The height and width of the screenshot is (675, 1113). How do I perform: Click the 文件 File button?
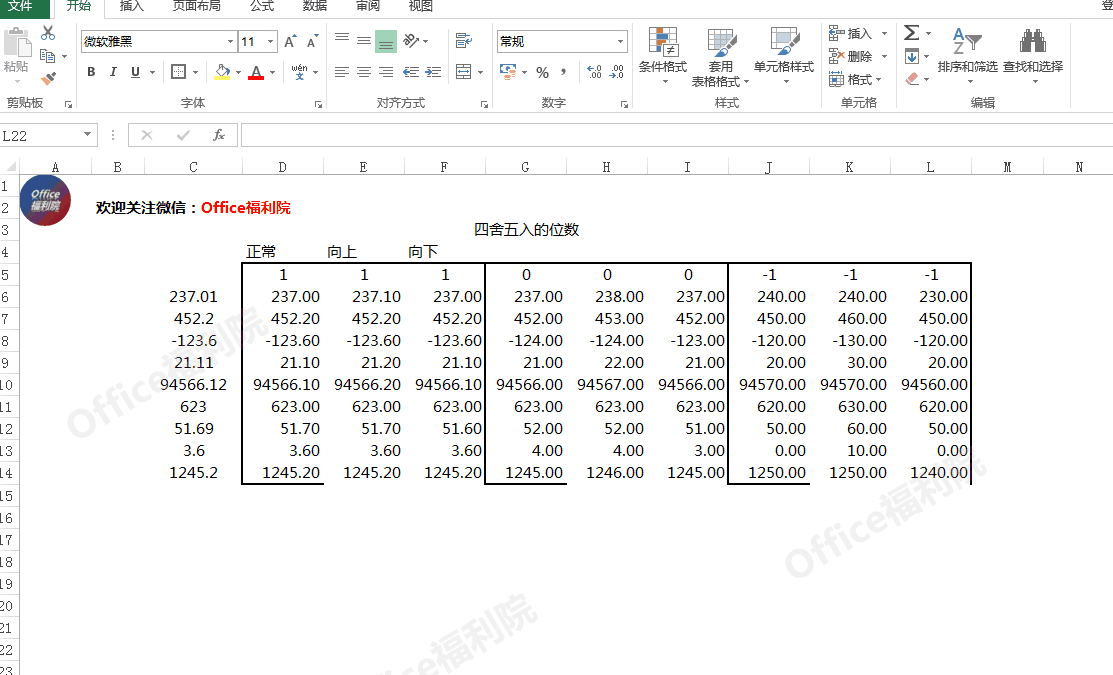(x=21, y=6)
